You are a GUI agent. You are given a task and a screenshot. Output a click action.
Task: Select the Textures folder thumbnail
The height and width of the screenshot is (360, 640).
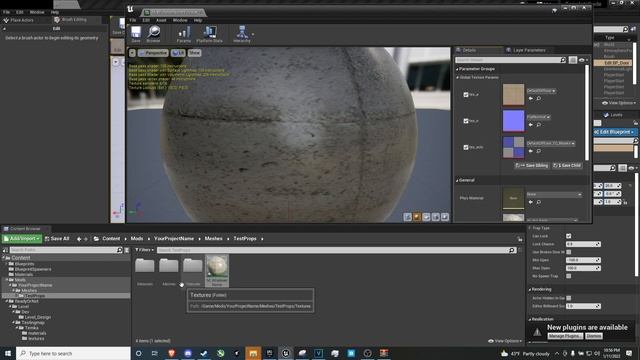point(193,266)
